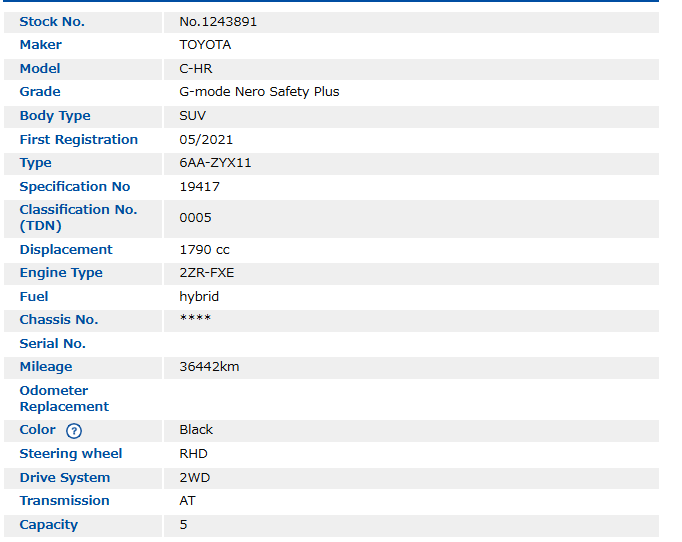Viewport: 682px width, 542px height.
Task: Click specification number 19417
Action: point(199,187)
